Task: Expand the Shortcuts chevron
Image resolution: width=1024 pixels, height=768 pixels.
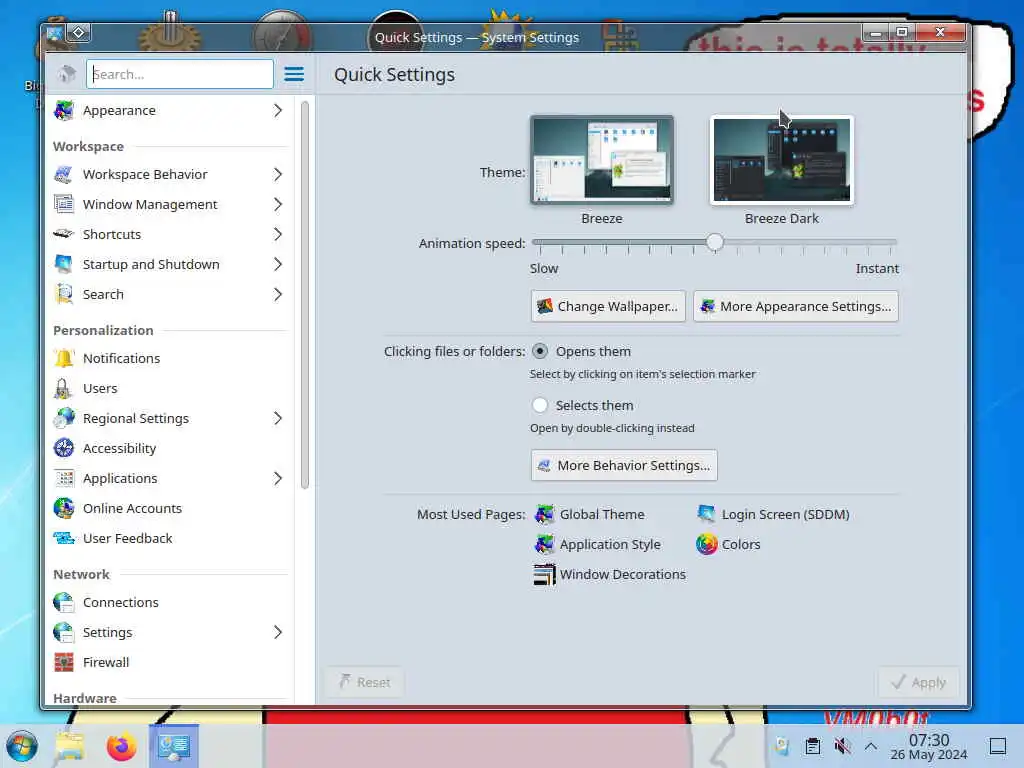Action: [278, 234]
